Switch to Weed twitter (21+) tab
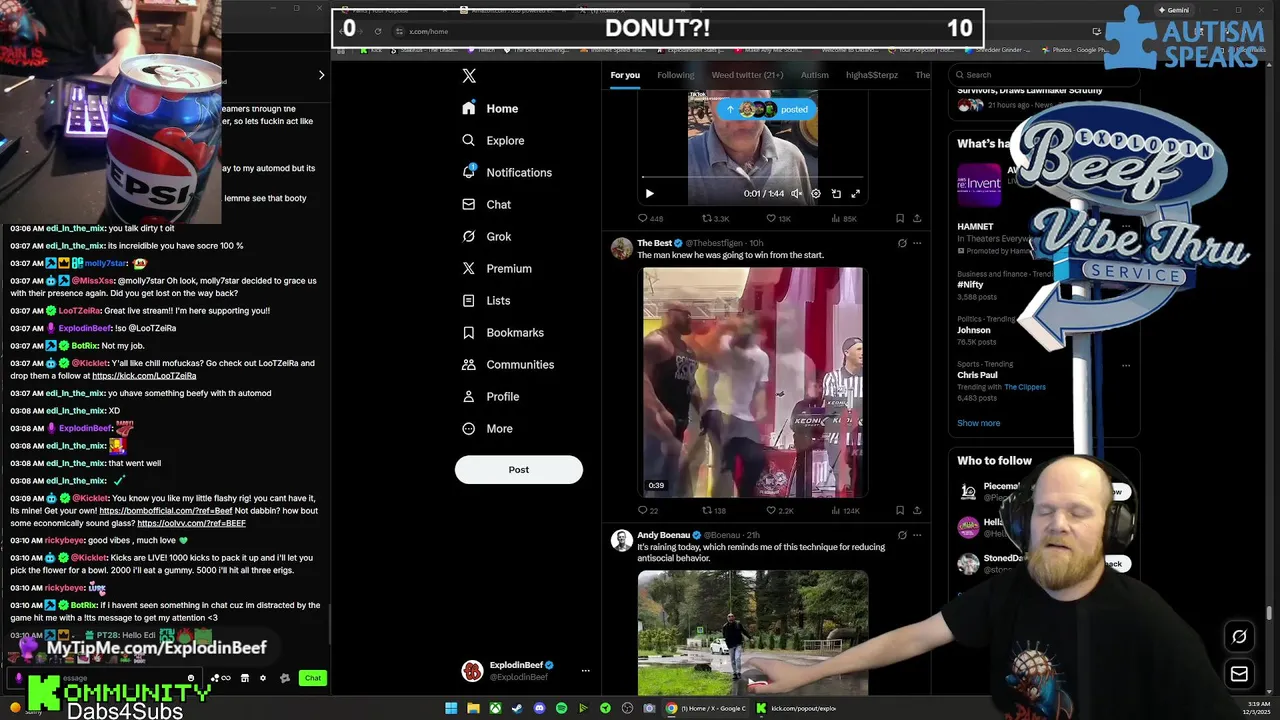This screenshot has height=720, width=1280. pyautogui.click(x=747, y=75)
